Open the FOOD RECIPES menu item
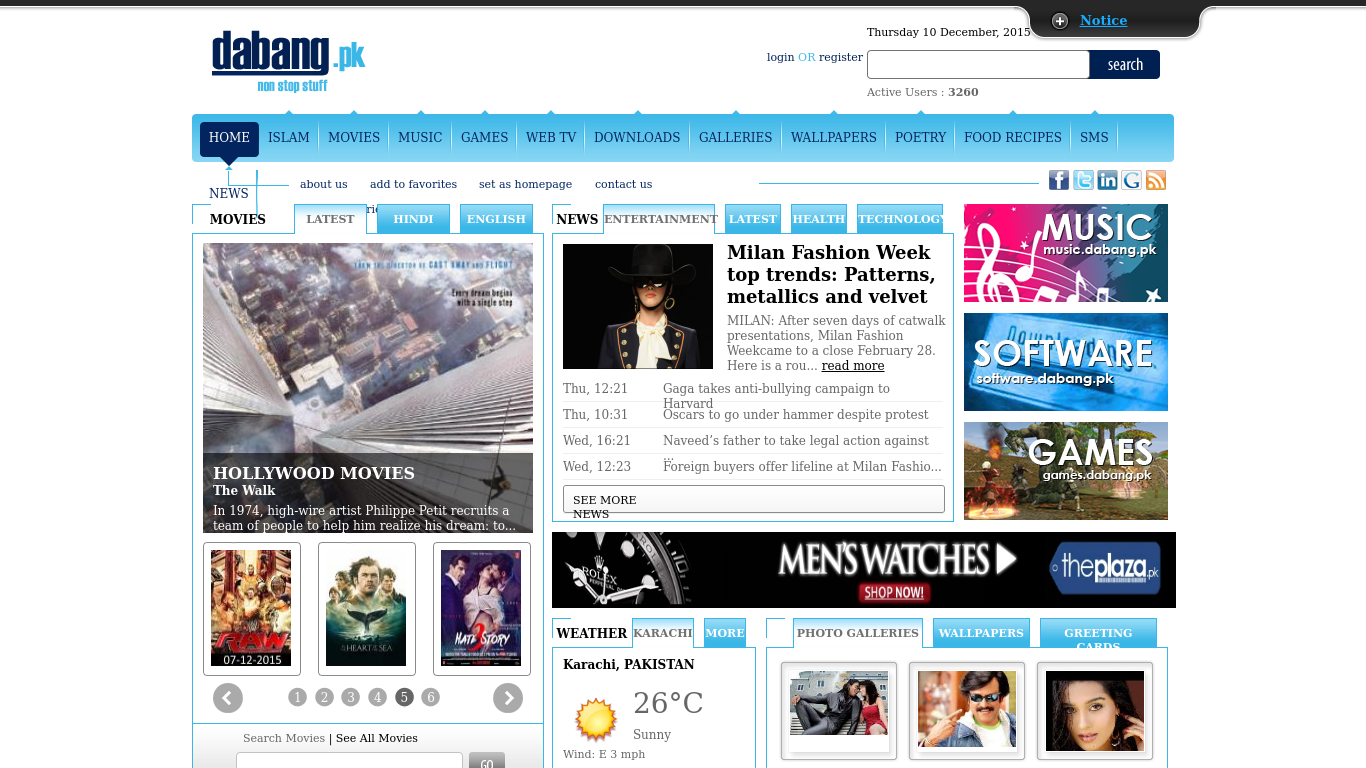Viewport: 1366px width, 768px height. tap(1013, 138)
